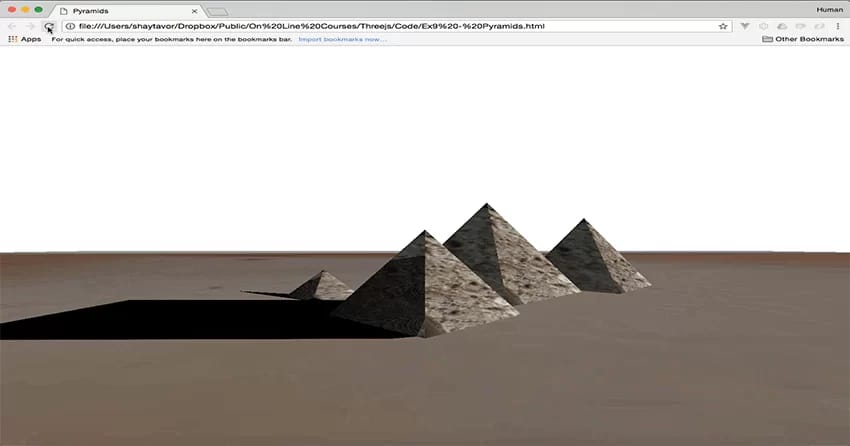Click the browser forward arrow

pos(30,26)
